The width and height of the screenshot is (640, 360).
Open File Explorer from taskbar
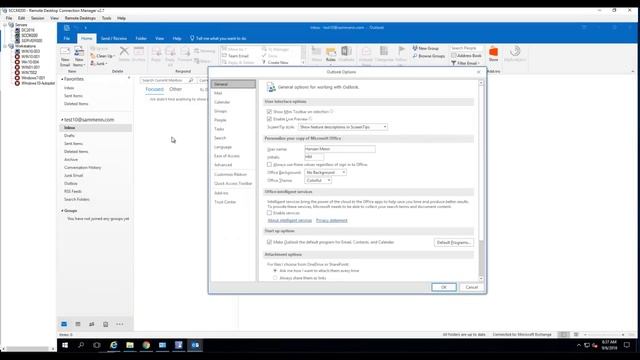[130, 345]
